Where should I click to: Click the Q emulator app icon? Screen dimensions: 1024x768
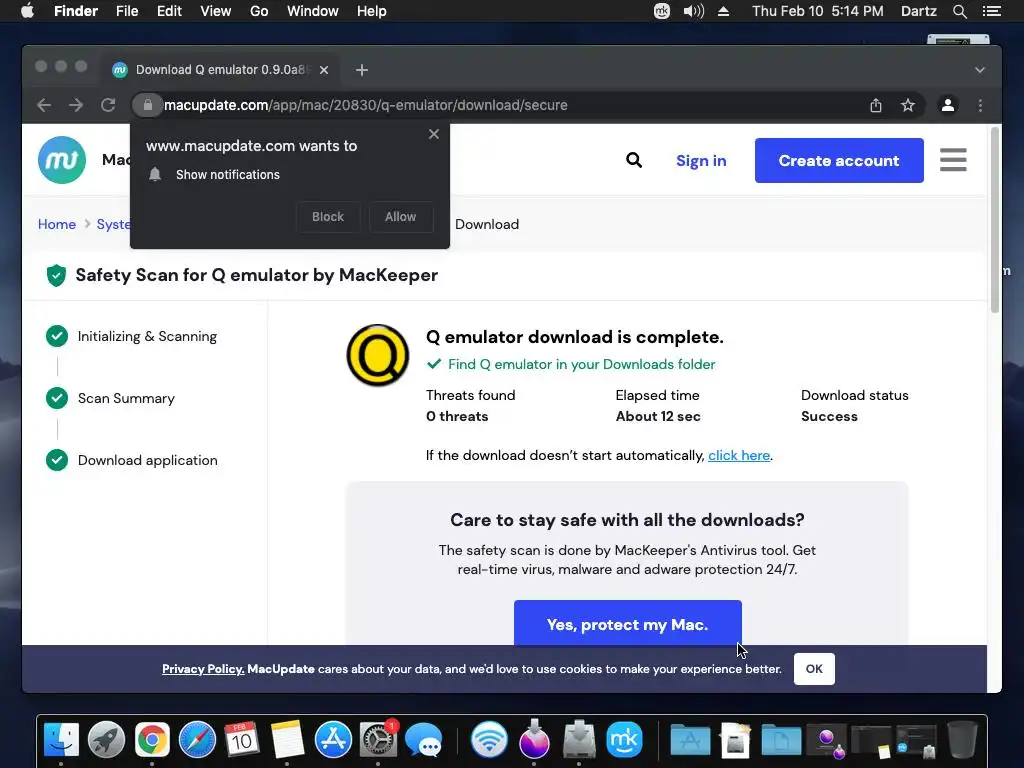click(x=378, y=355)
